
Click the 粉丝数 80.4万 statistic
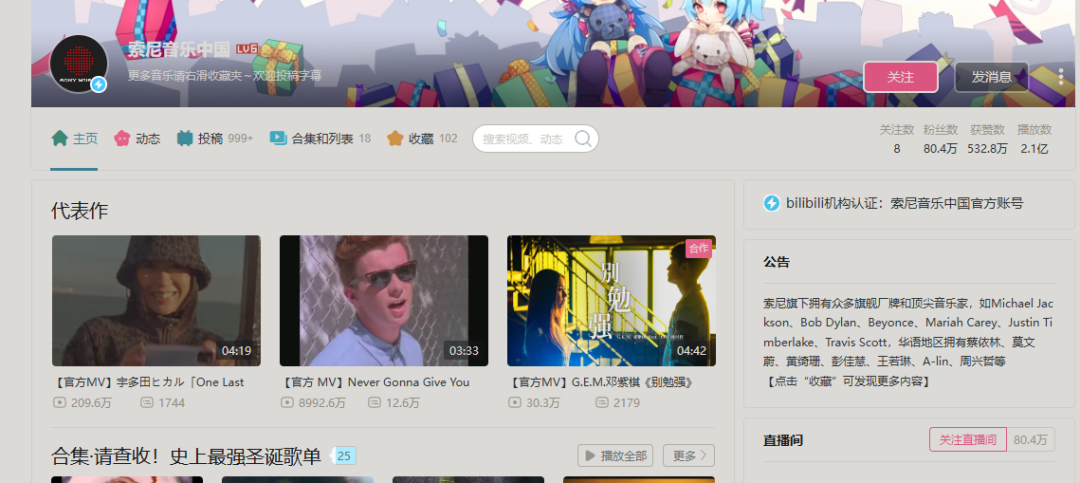coord(941,138)
